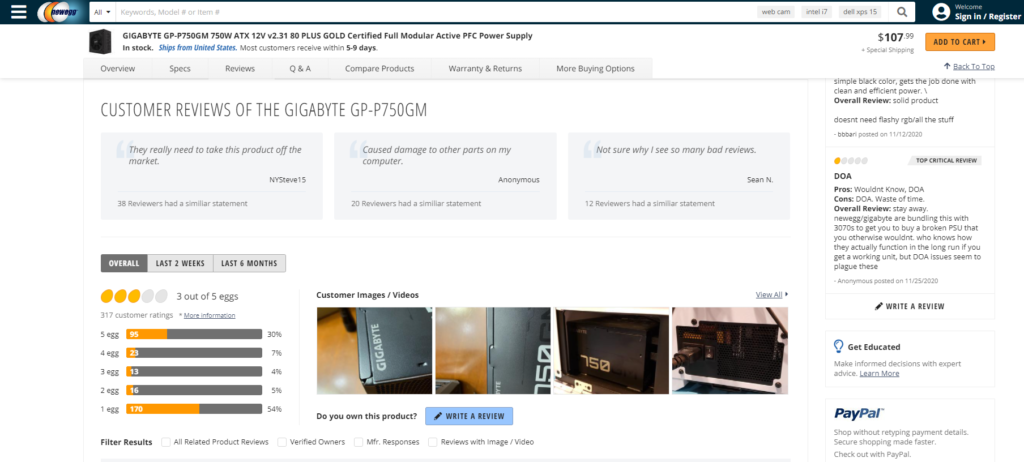Select the 'web cam' search suggestion
Screen dimensions: 1024x462
(x=777, y=12)
